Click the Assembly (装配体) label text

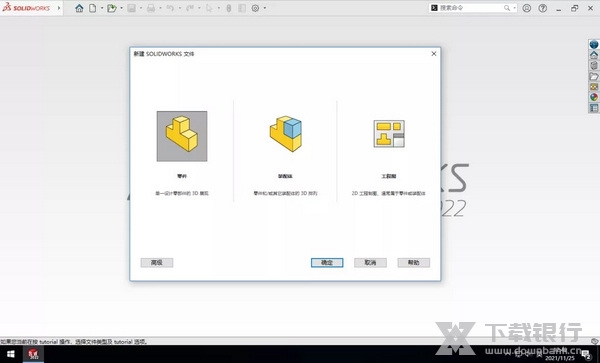[x=285, y=176]
